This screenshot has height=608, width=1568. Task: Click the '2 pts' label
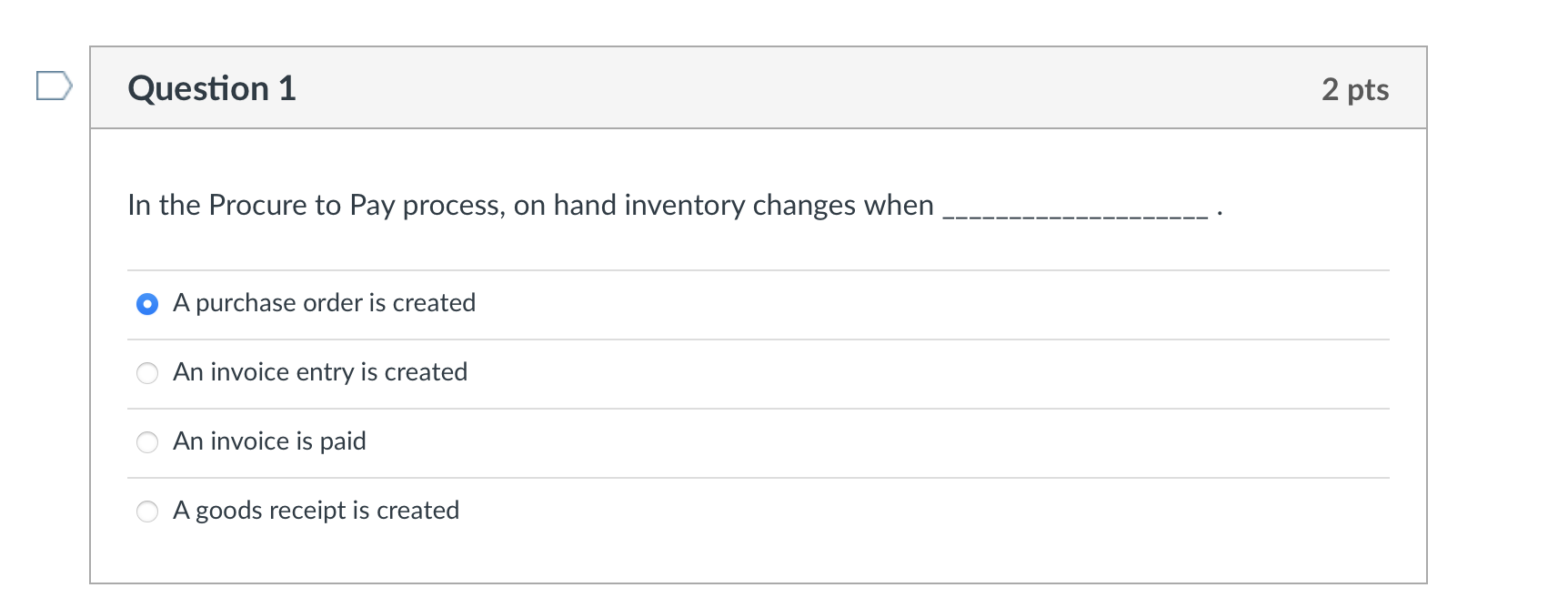(1356, 89)
